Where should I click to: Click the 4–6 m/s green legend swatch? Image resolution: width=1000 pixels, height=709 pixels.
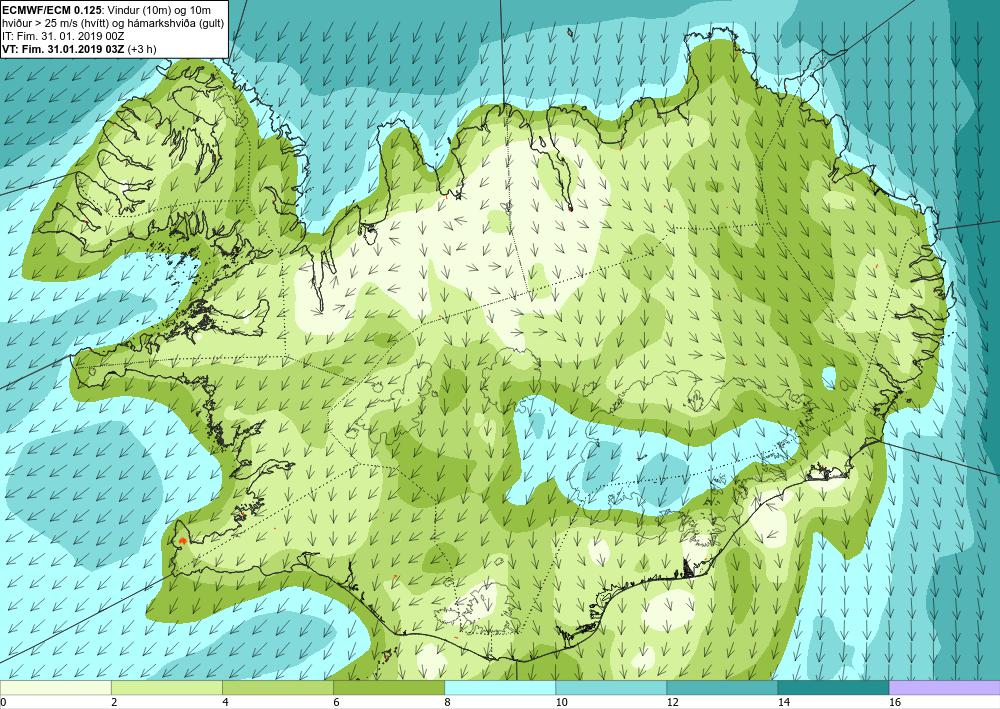tap(277, 687)
